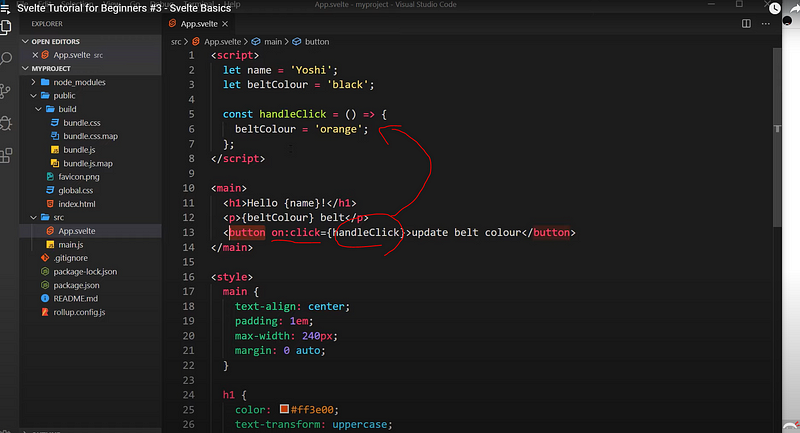
Task: Click the global.css file icon
Action: coord(50,190)
